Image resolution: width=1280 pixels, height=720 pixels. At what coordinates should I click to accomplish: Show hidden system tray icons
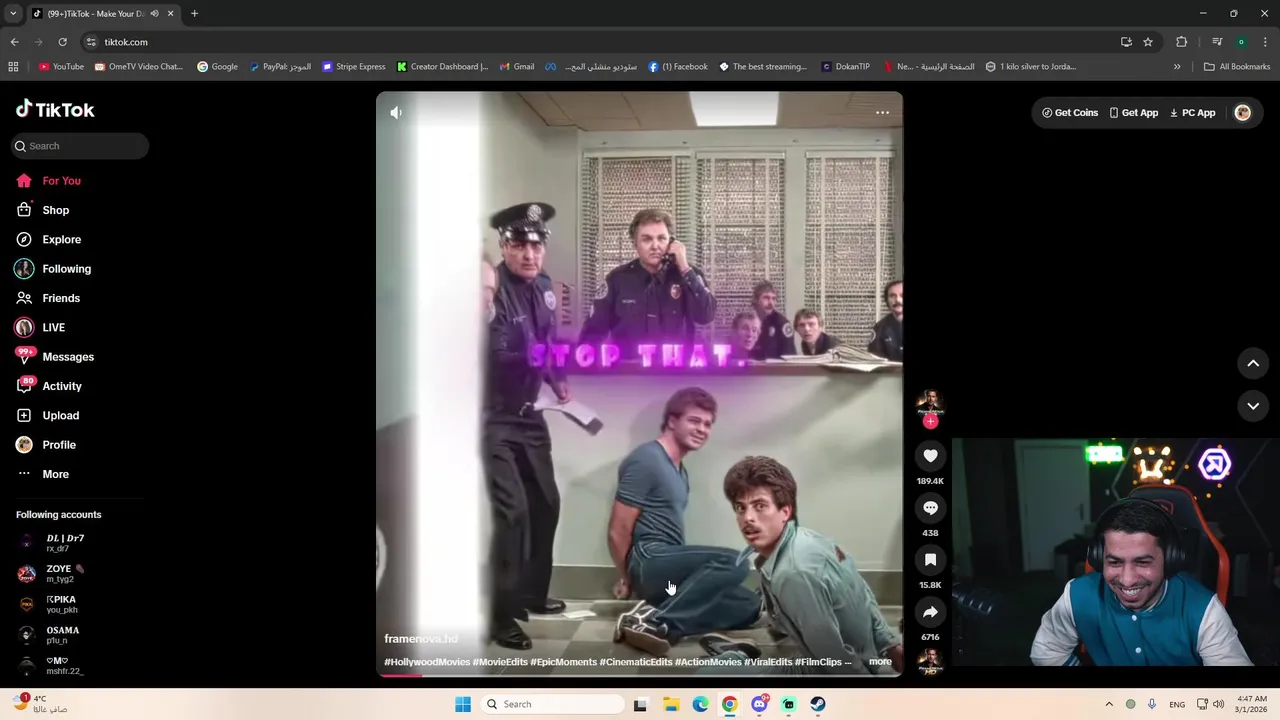click(1108, 704)
